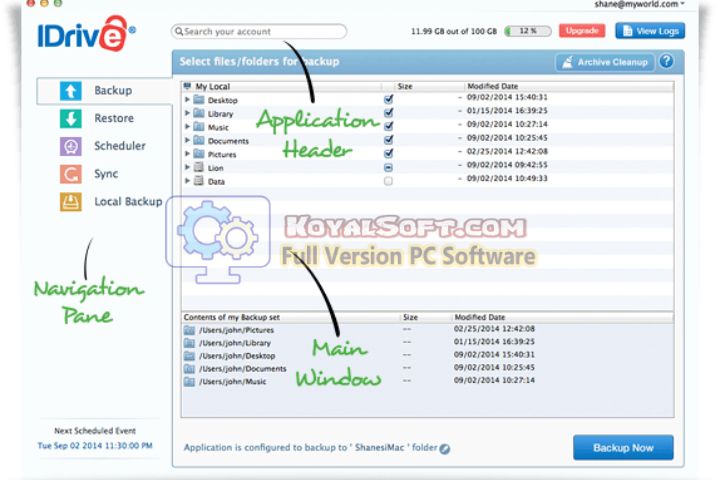Viewport: 720px width, 480px height.
Task: Click the Library folder icon in tree
Action: coord(198,113)
